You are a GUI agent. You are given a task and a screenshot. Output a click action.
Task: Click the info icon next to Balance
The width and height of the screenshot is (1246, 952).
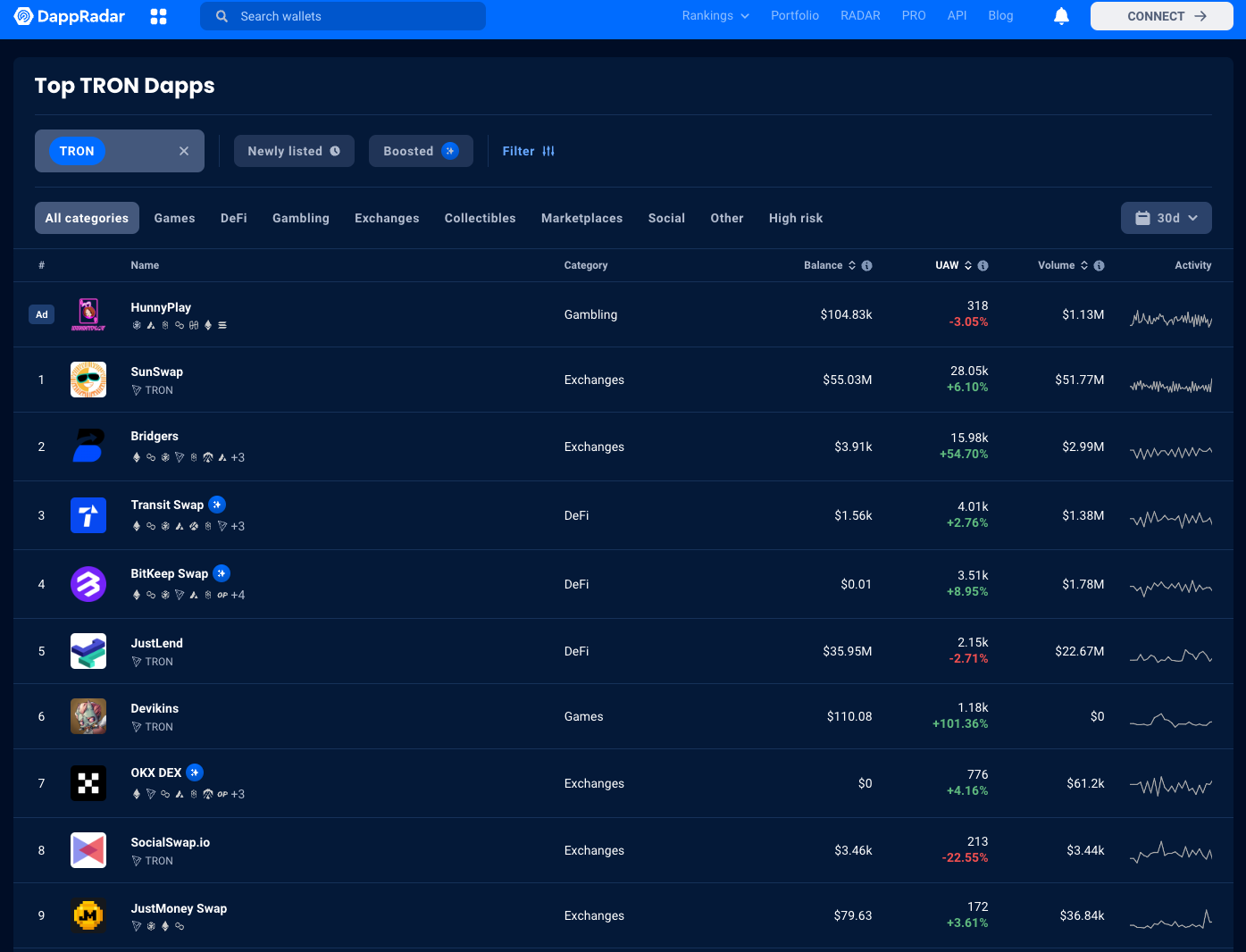[x=866, y=265]
